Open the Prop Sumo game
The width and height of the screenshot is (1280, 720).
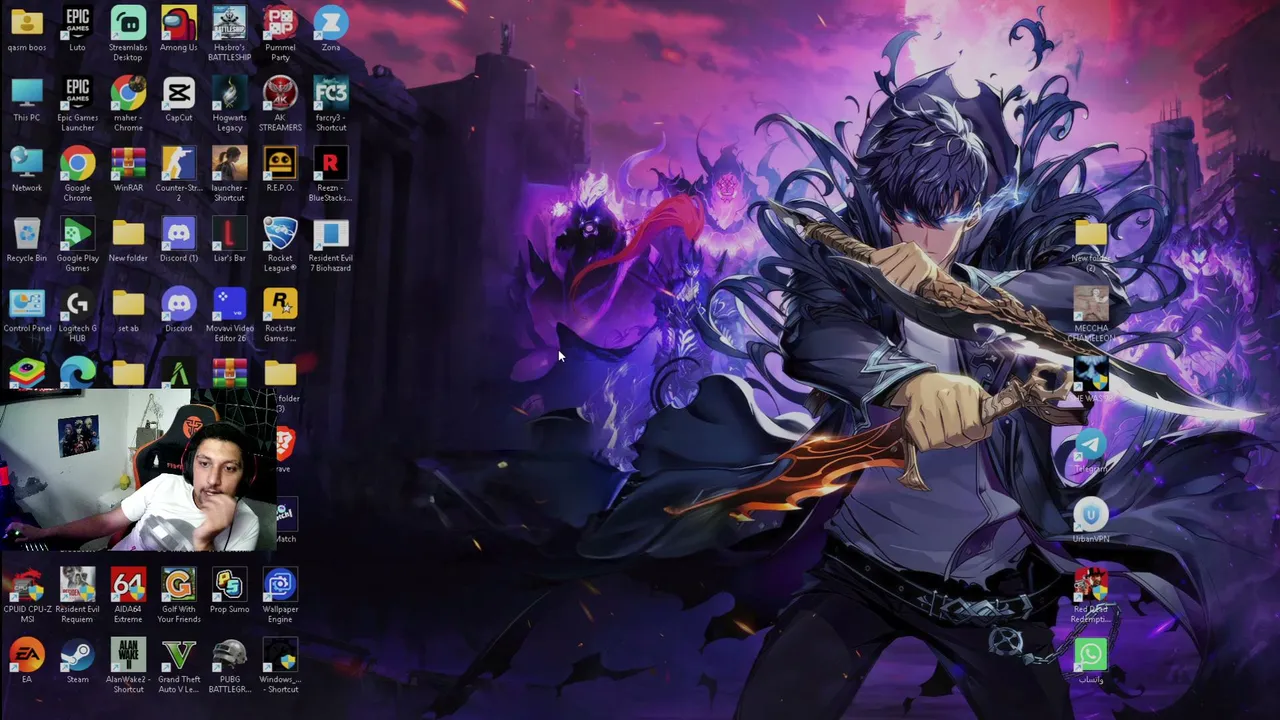click(x=229, y=591)
